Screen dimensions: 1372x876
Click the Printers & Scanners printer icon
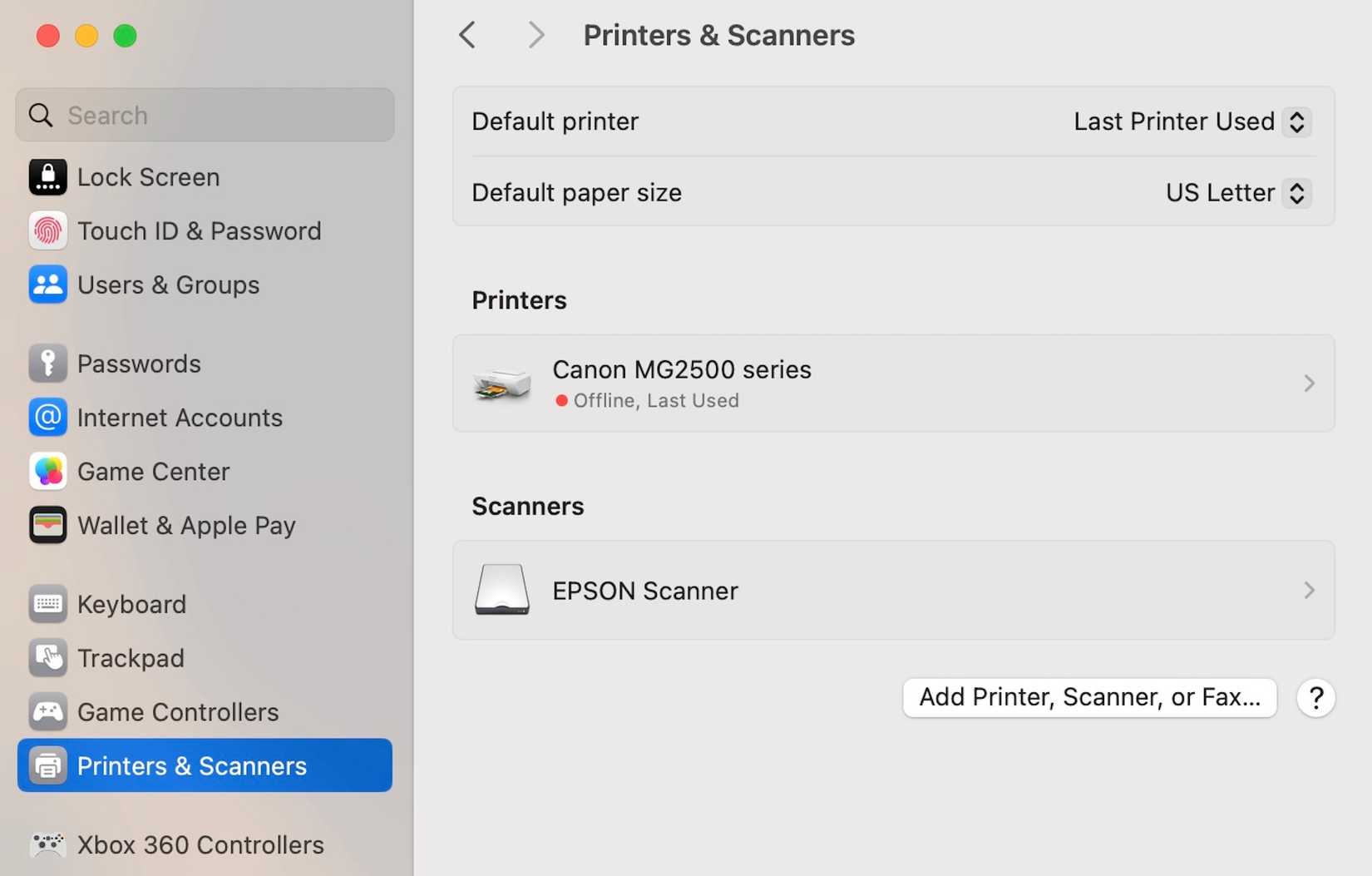47,765
